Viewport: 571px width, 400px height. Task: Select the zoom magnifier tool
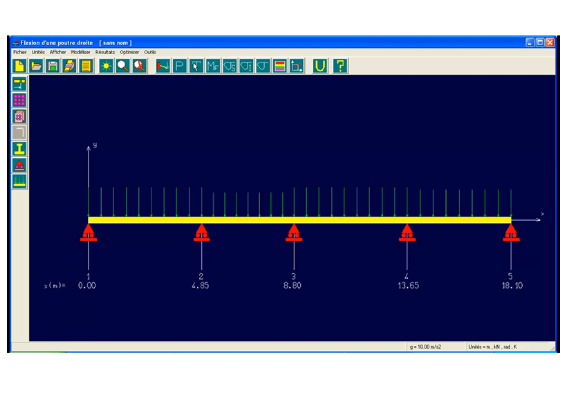(123, 66)
